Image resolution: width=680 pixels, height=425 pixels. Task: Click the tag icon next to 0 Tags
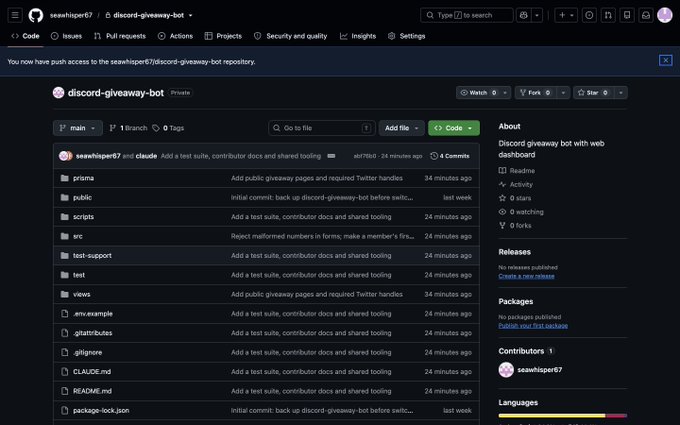tap(156, 128)
